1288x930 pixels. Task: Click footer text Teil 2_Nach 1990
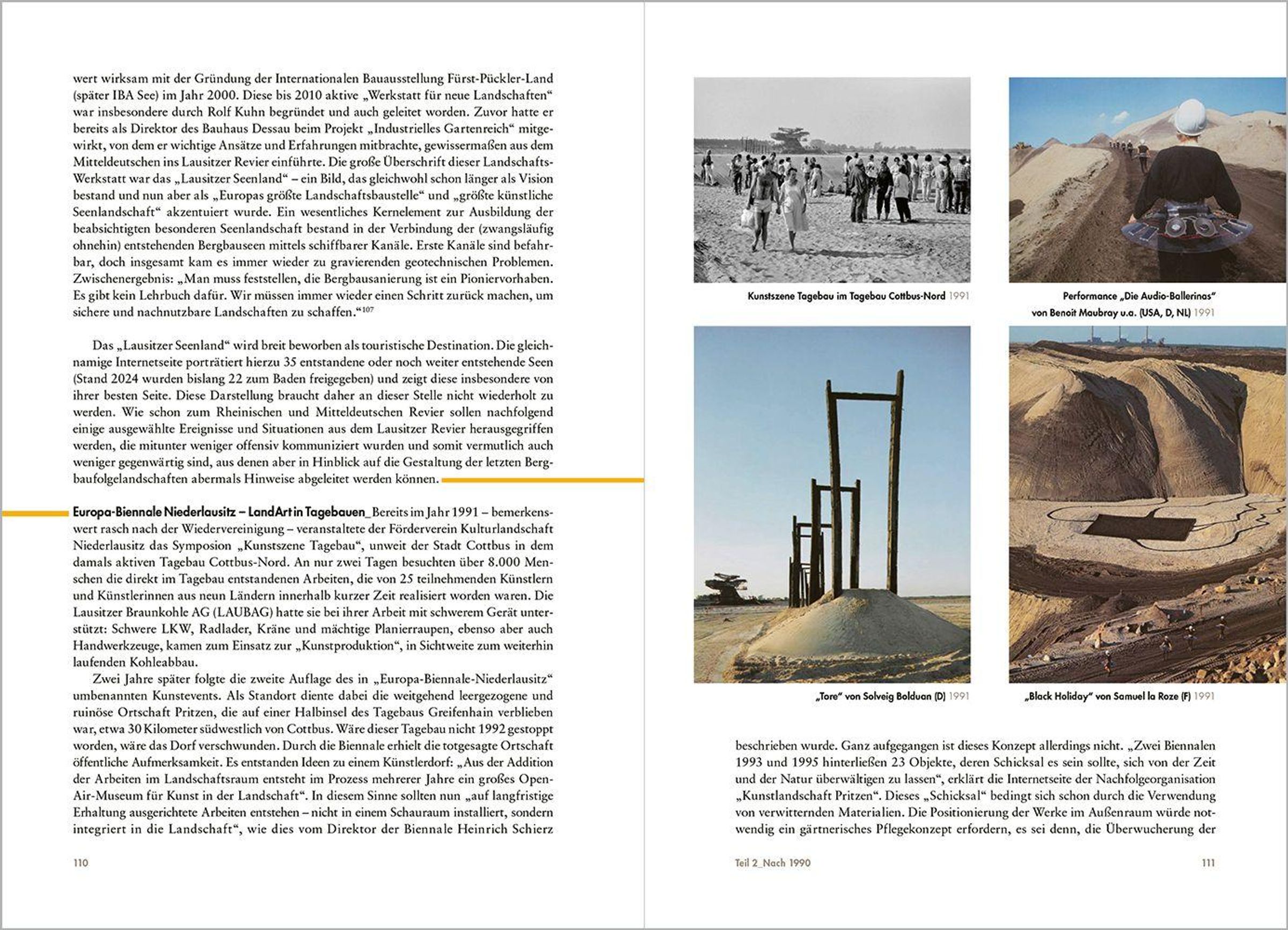point(772,862)
